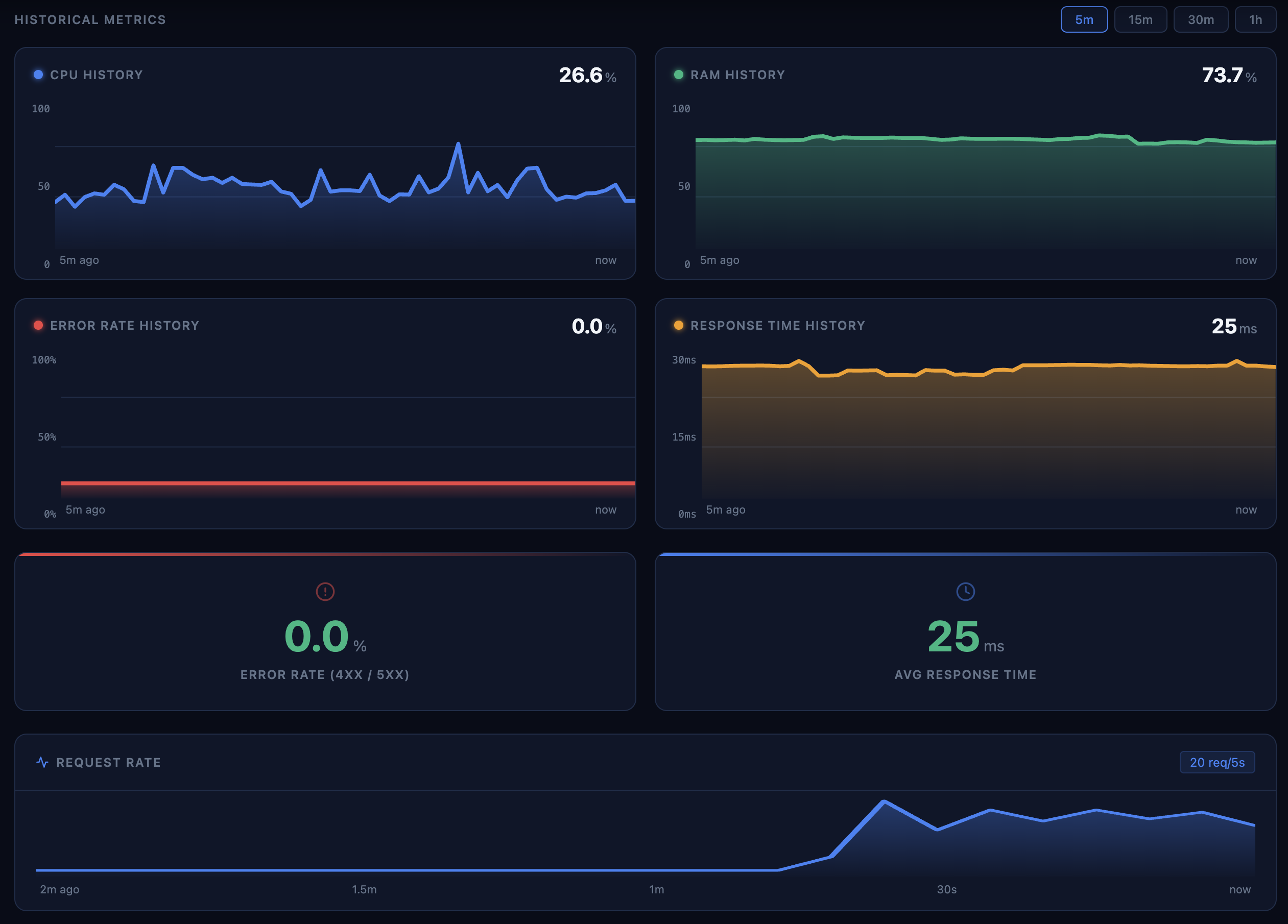Viewport: 1288px width, 924px height.
Task: Click the Historical Metrics heading
Action: 90,20
